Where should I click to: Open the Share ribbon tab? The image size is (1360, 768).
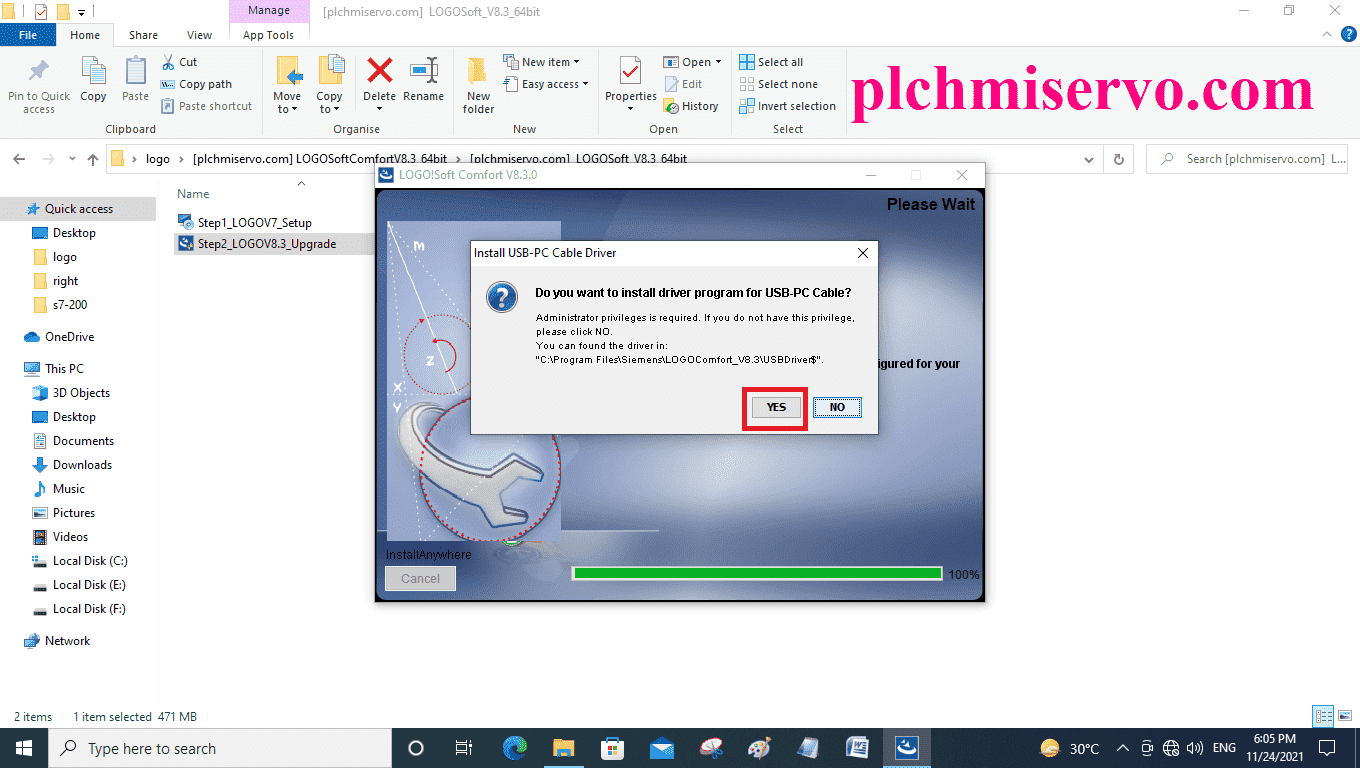(x=143, y=35)
